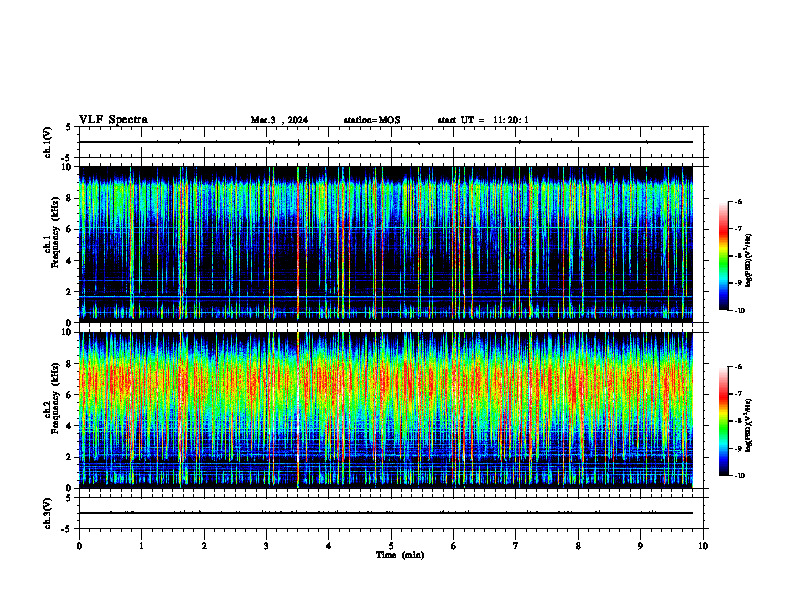The image size is (792, 612).
Task: Click the "ch.1(V)" waveform axis label
Action: pos(48,142)
